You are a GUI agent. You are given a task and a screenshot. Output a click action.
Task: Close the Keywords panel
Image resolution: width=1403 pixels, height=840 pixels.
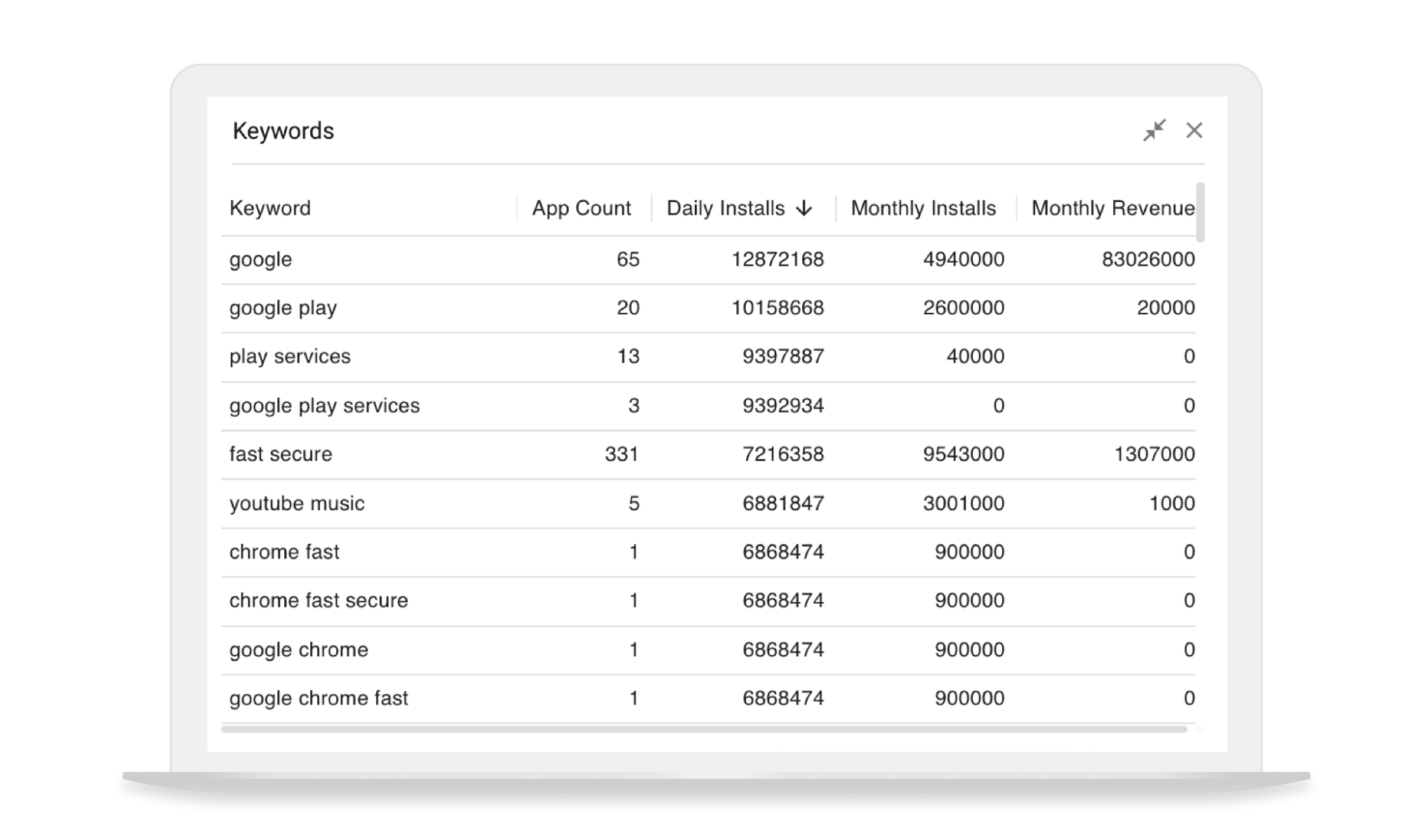(1194, 131)
